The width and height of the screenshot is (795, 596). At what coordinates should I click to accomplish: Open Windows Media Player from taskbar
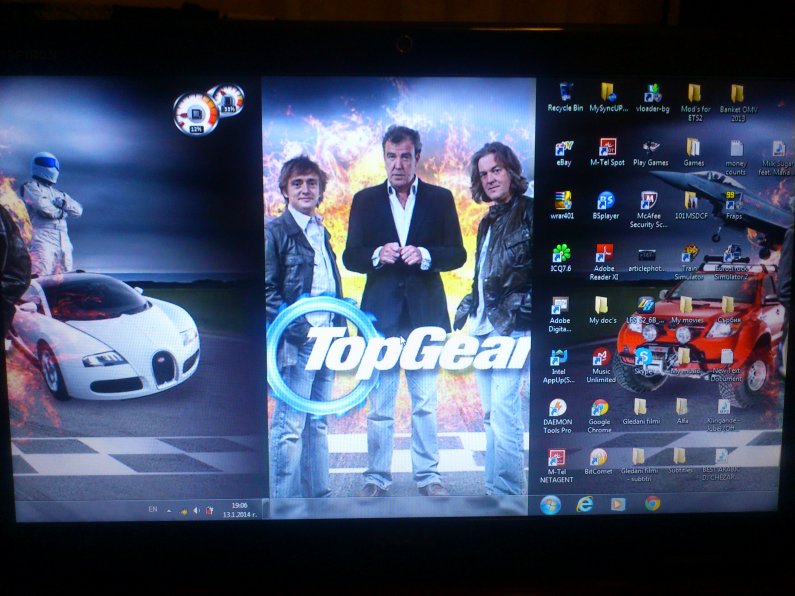[x=618, y=504]
